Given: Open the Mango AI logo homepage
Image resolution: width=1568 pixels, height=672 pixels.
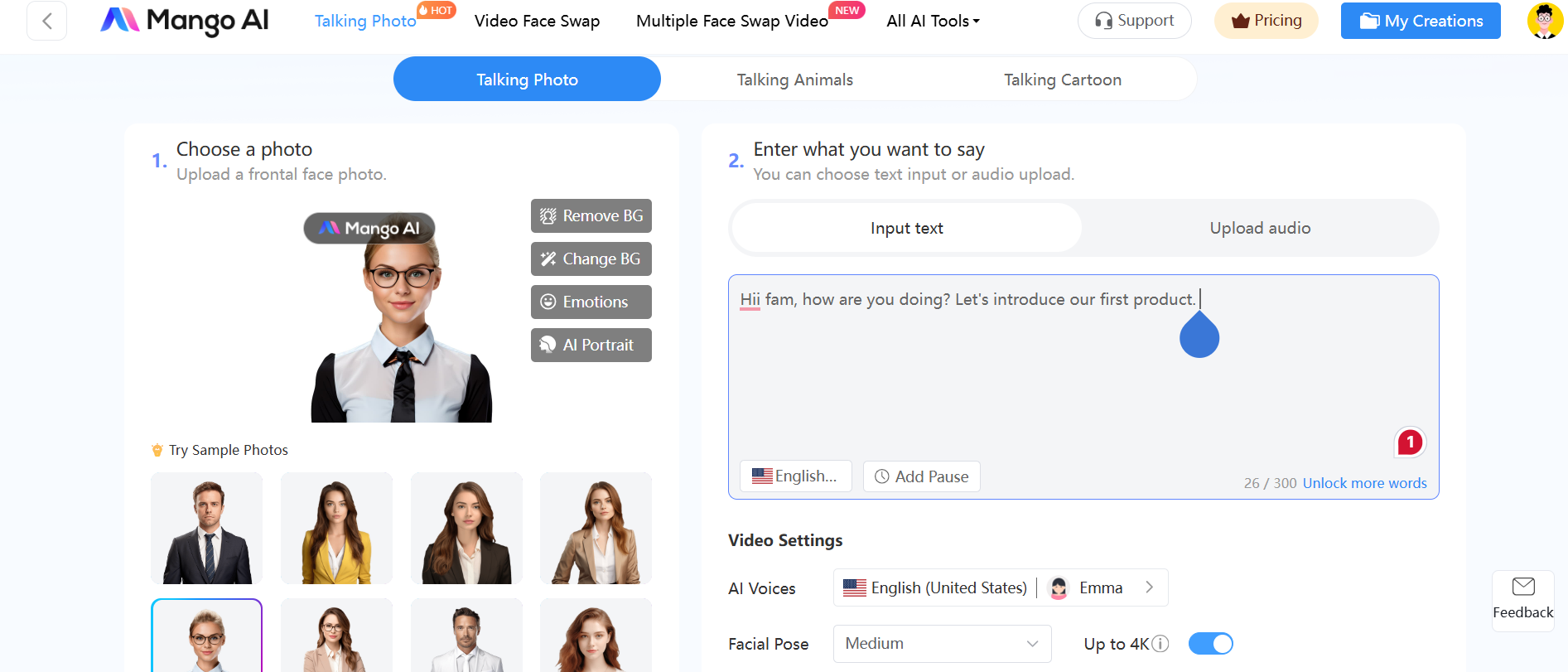Looking at the screenshot, I should pos(185,21).
